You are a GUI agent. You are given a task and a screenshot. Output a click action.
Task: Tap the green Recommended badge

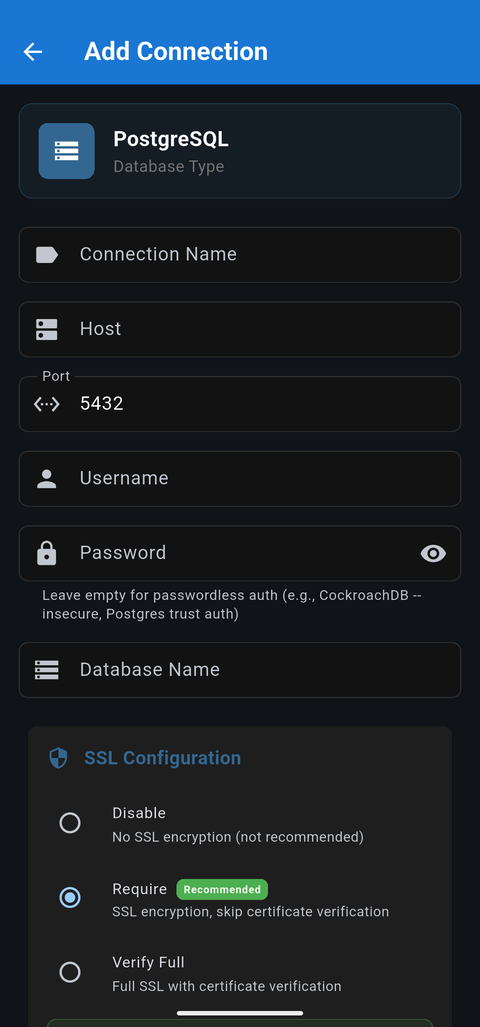point(222,889)
